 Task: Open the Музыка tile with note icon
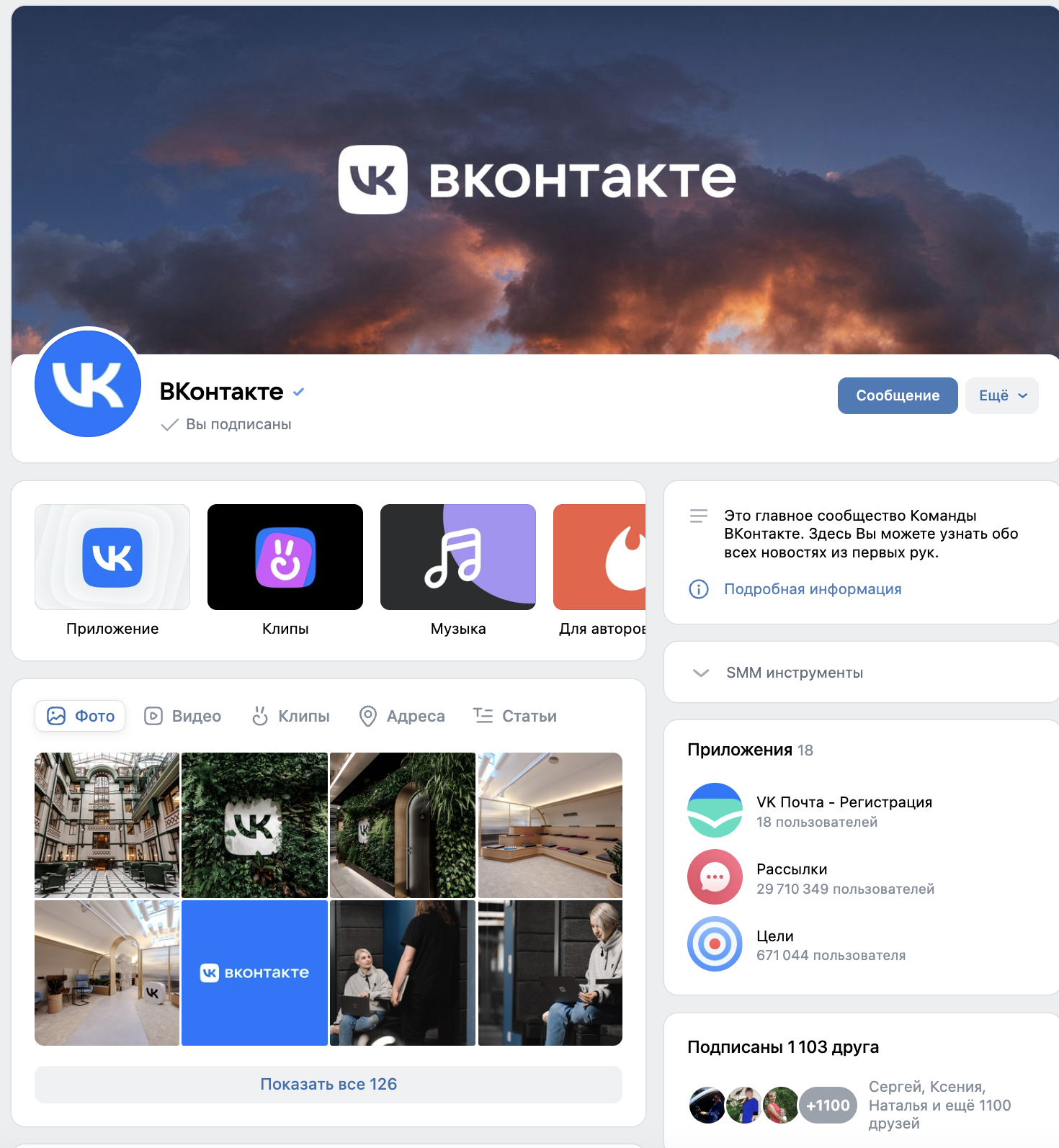click(458, 557)
